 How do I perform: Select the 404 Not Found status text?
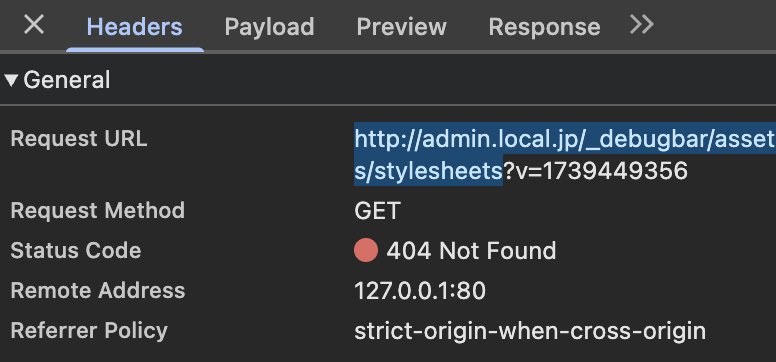click(x=471, y=251)
